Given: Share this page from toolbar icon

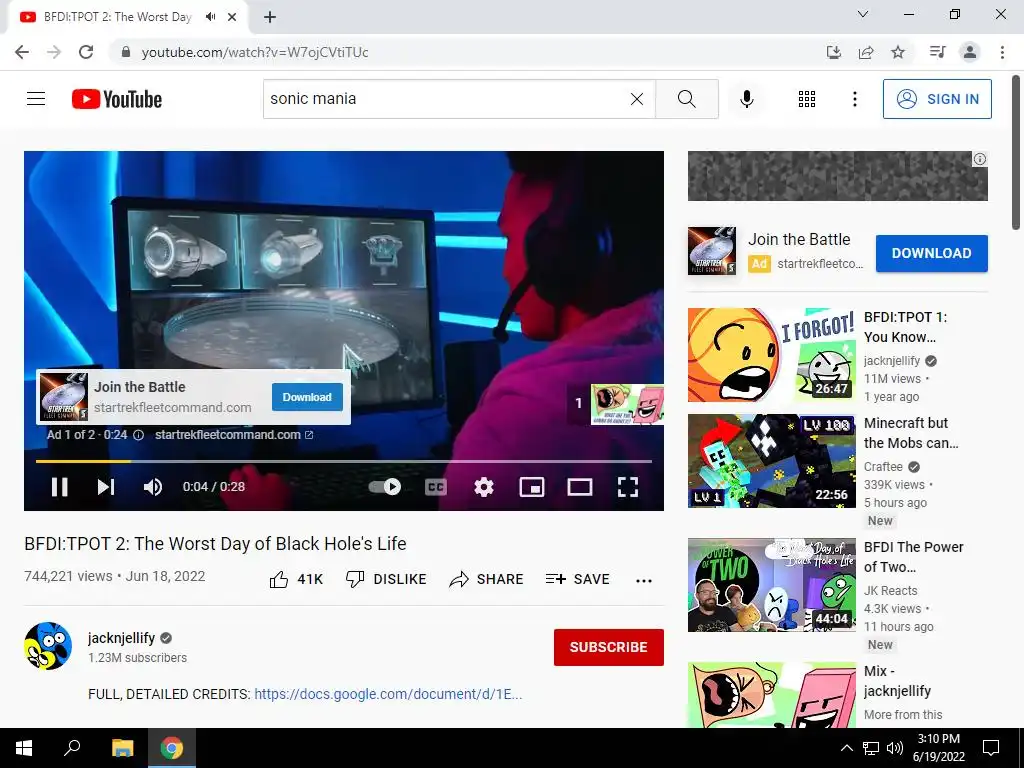Looking at the screenshot, I should pos(866,52).
